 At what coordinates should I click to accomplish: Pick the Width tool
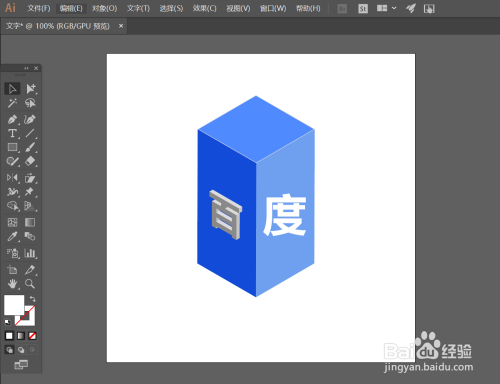coord(12,192)
